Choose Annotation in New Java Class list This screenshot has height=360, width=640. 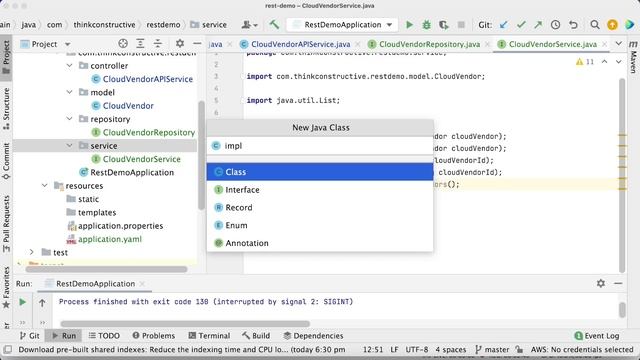pyautogui.click(x=320, y=243)
